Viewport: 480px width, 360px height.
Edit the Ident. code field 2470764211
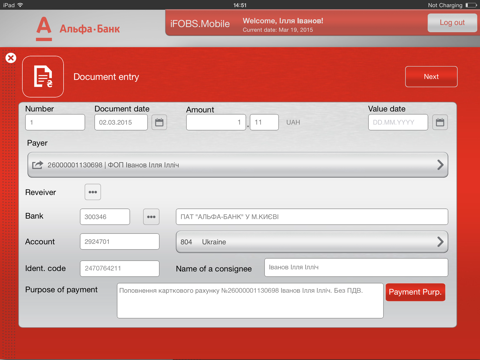(120, 268)
